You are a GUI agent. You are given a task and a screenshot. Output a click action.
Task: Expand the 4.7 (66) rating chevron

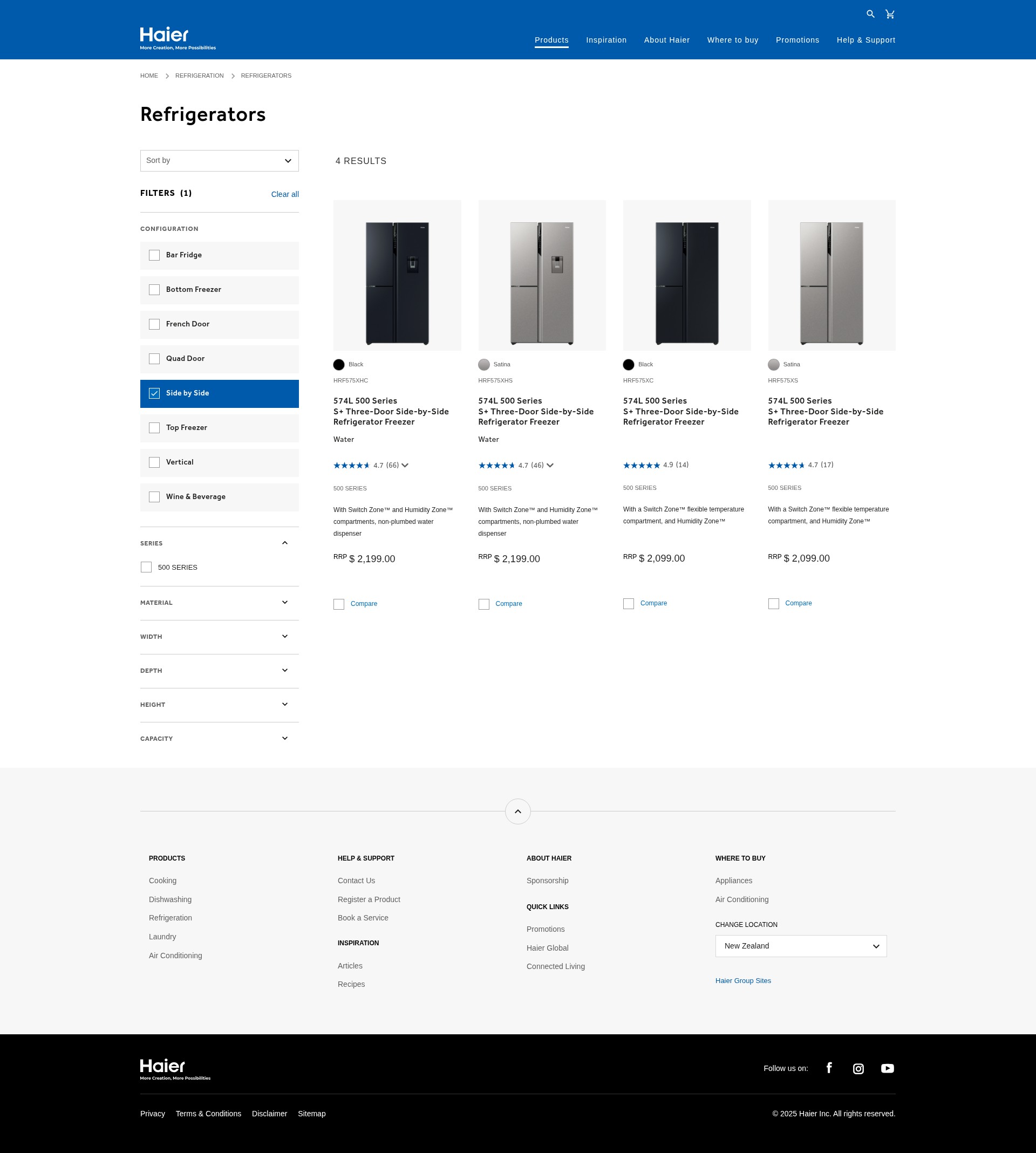[405, 466]
